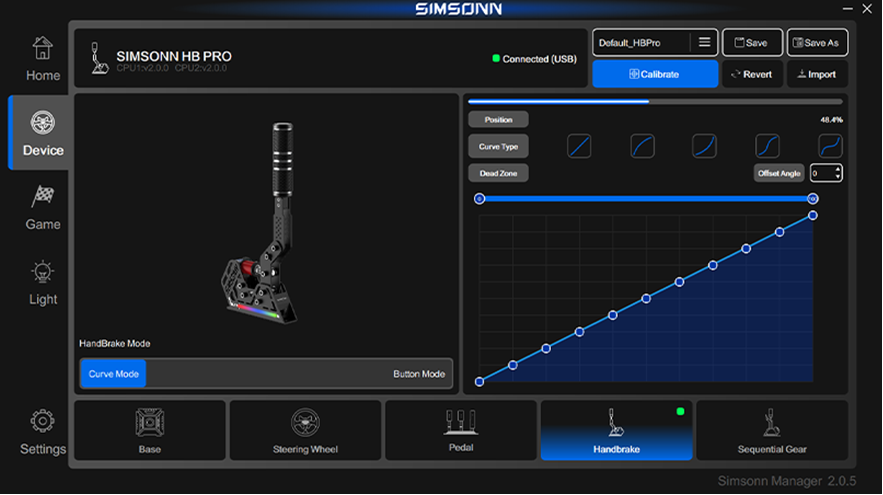Click the 48.4% position value
The width and height of the screenshot is (883, 495).
(x=831, y=119)
